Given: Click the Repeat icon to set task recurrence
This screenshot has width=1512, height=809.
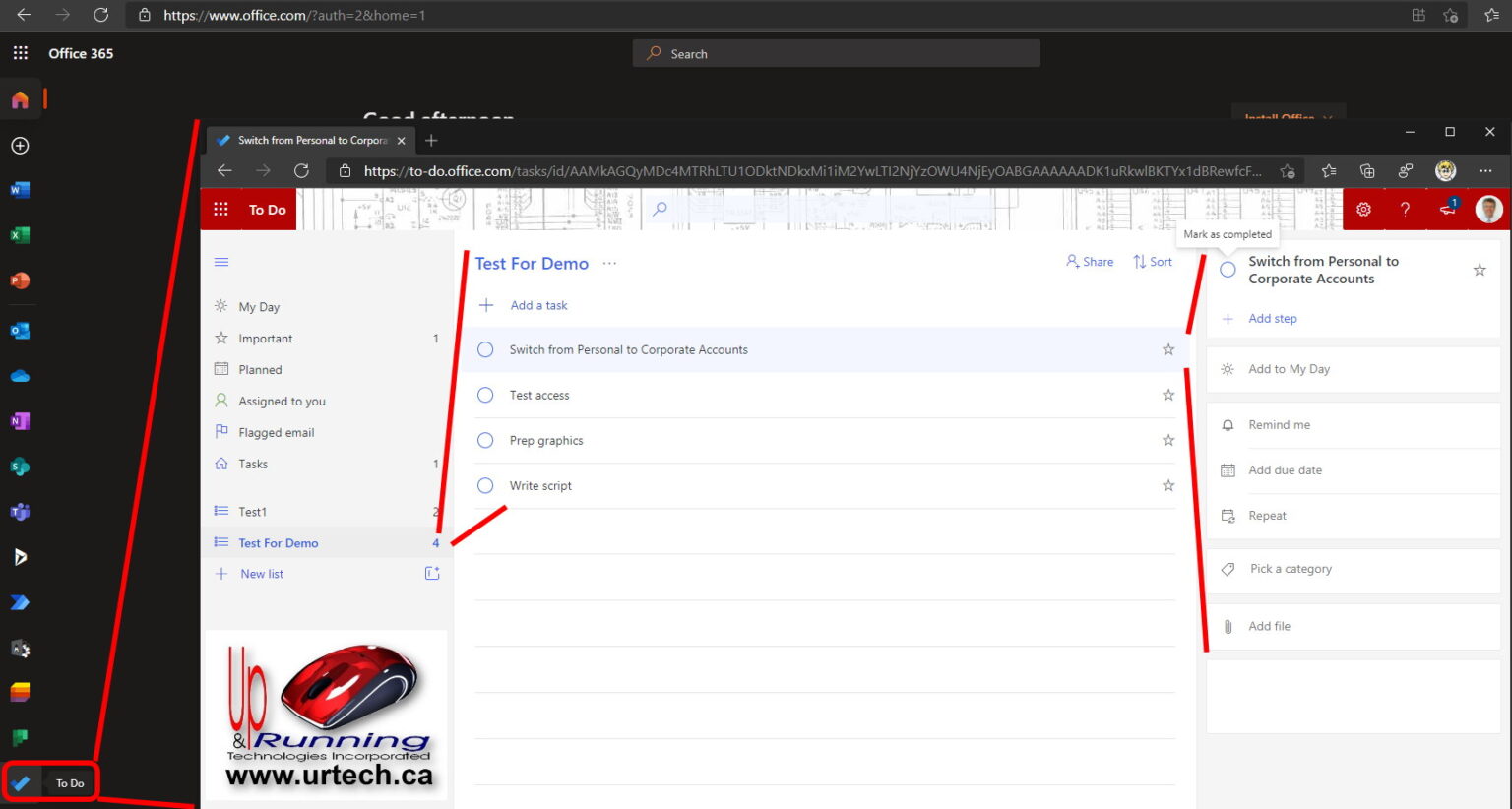Looking at the screenshot, I should click(x=1228, y=515).
